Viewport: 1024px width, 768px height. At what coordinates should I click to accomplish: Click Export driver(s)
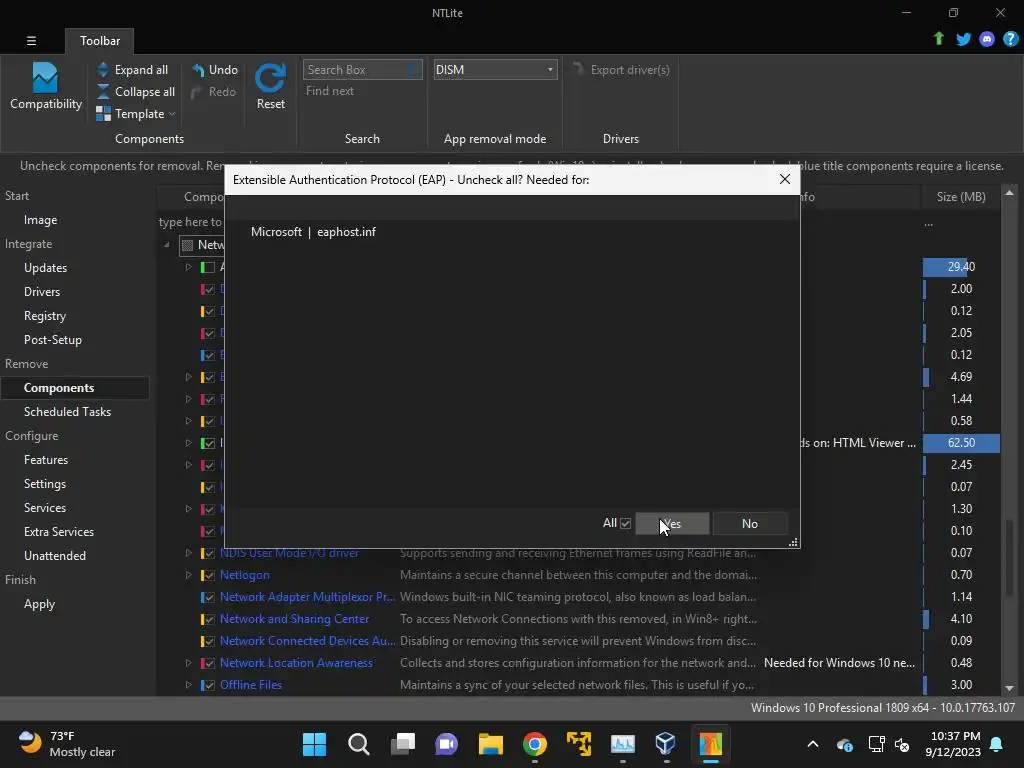click(x=621, y=70)
